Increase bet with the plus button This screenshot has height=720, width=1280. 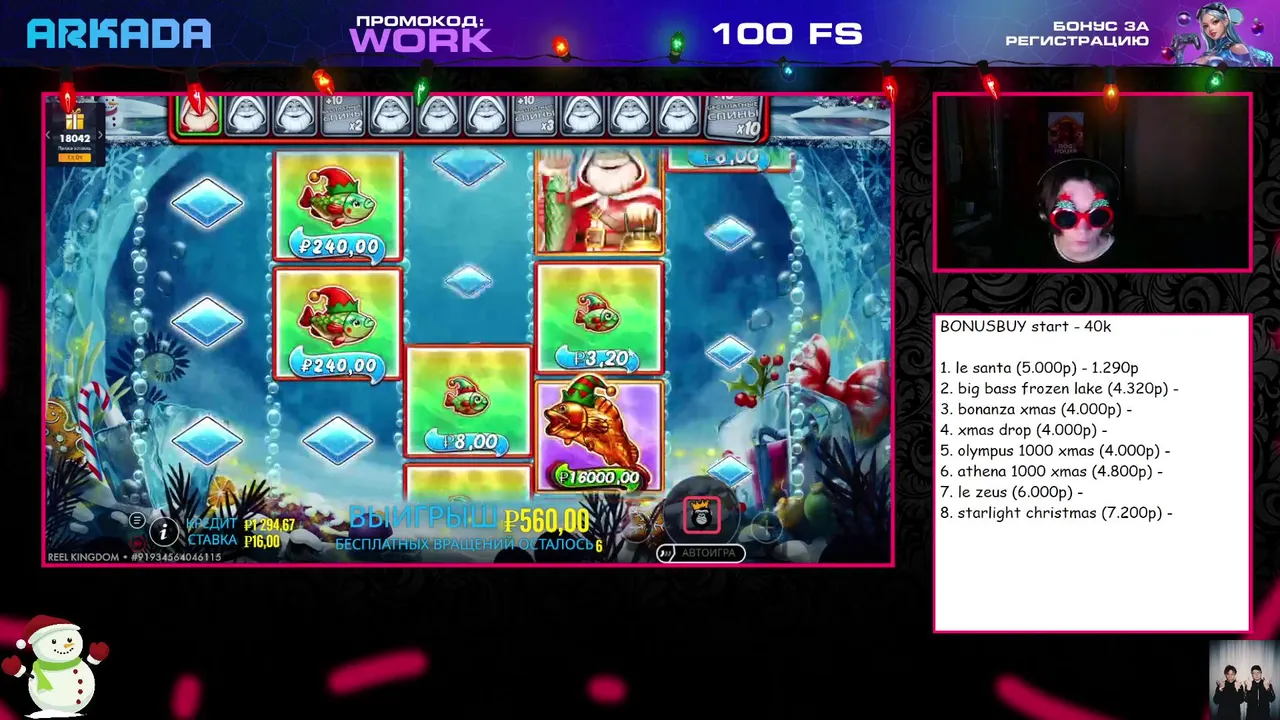(765, 526)
